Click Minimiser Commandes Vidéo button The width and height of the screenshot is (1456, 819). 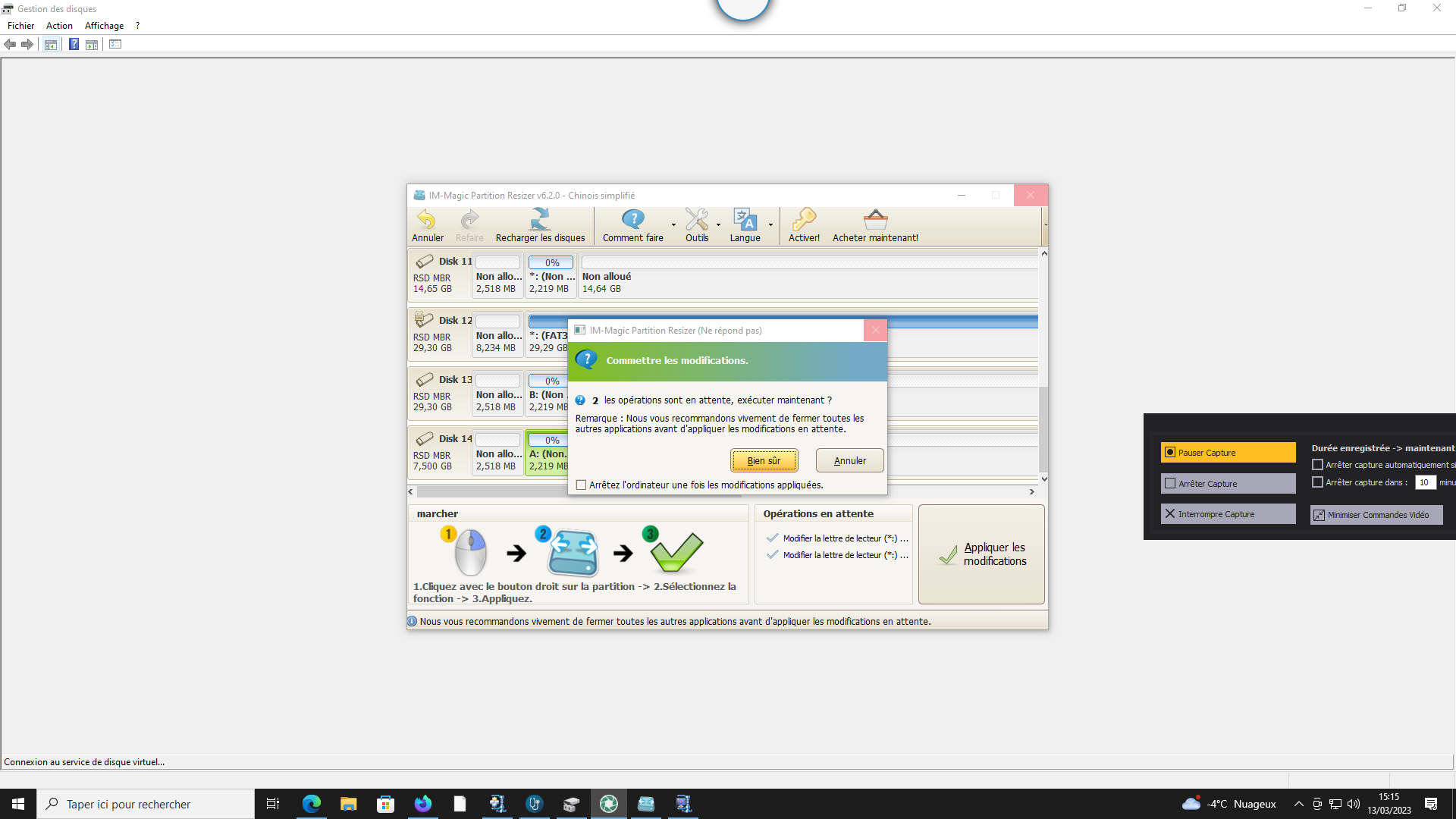1376,514
